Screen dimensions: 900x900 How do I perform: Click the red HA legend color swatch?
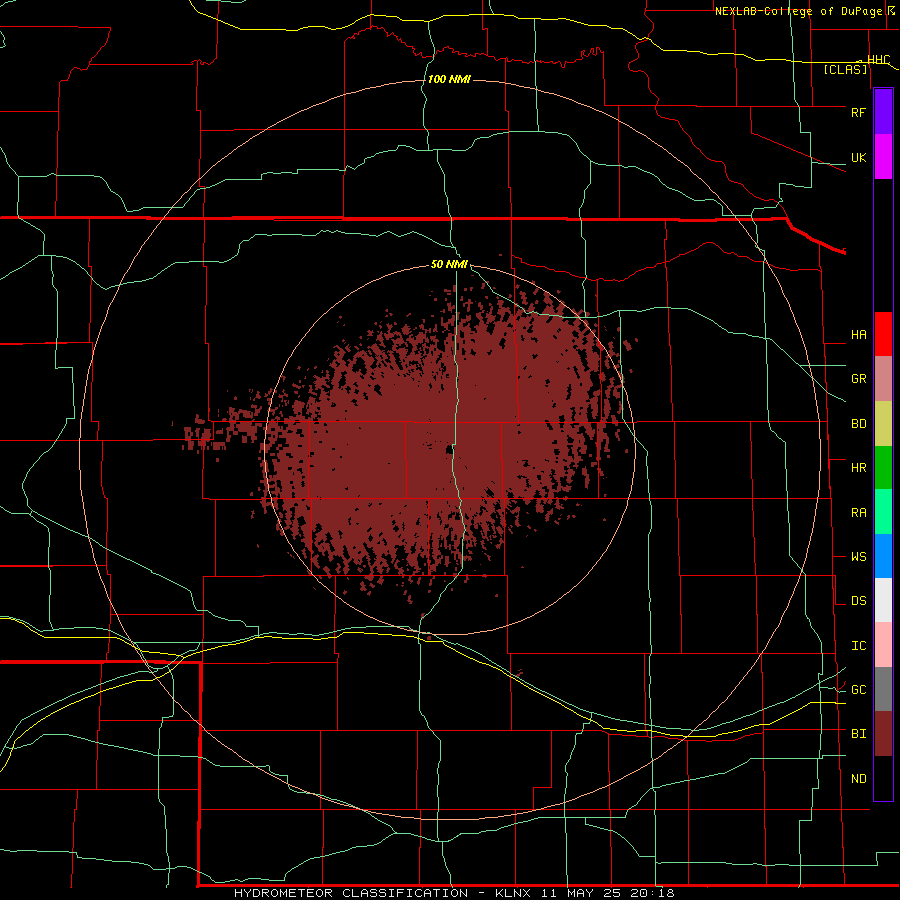coord(883,334)
